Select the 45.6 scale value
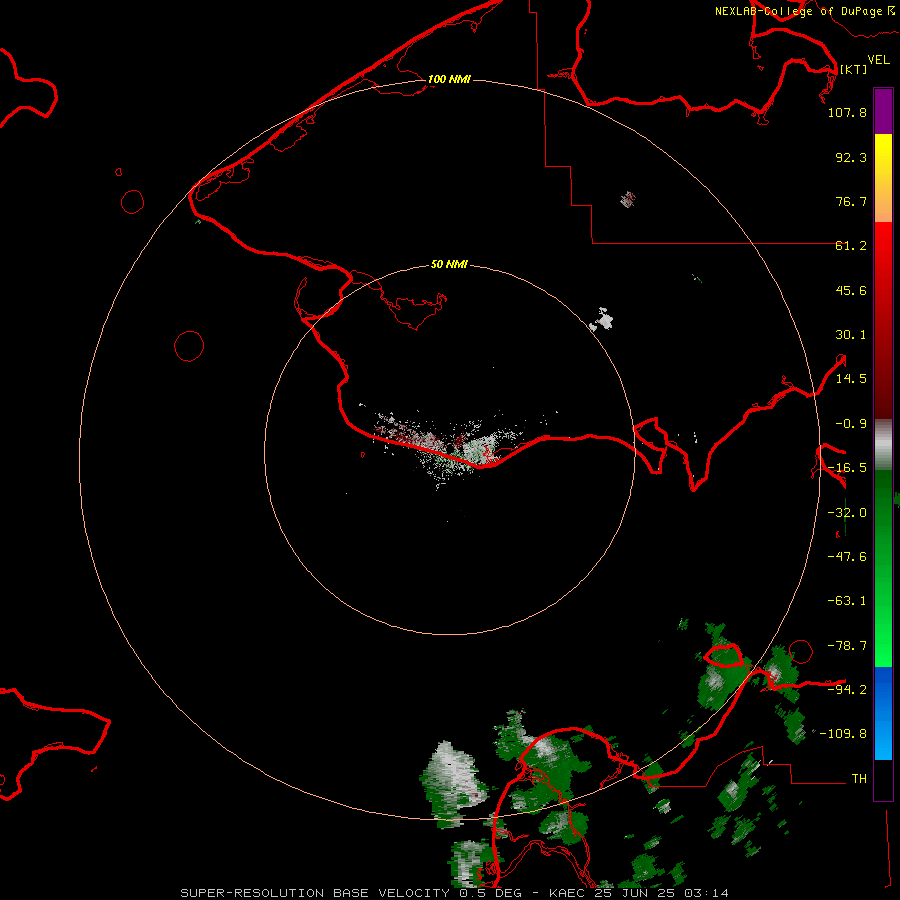The height and width of the screenshot is (900, 900). pyautogui.click(x=851, y=290)
